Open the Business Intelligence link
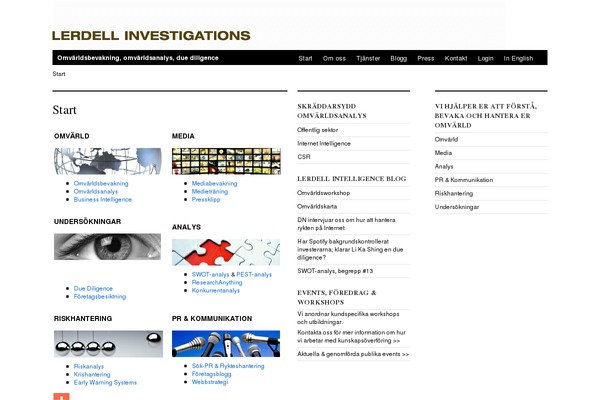 tap(103, 199)
